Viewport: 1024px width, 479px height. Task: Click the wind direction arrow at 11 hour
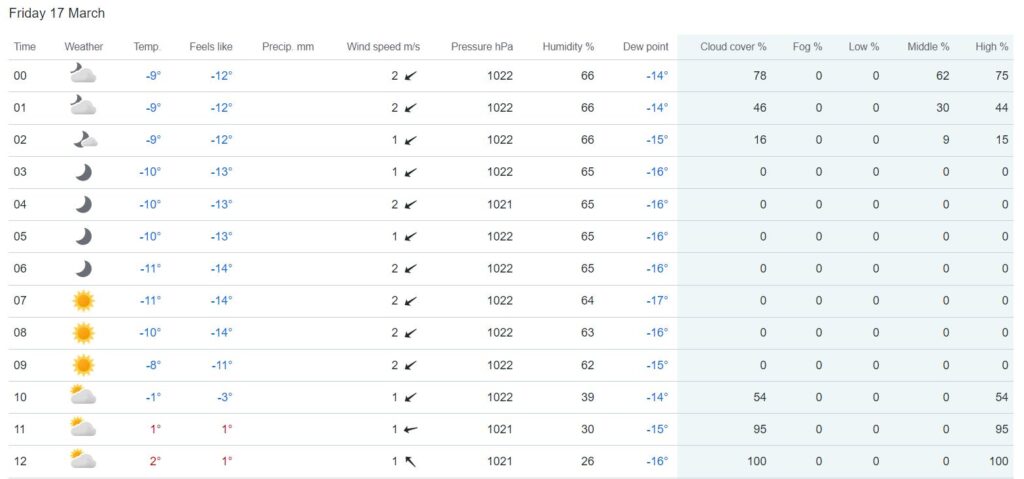410,429
